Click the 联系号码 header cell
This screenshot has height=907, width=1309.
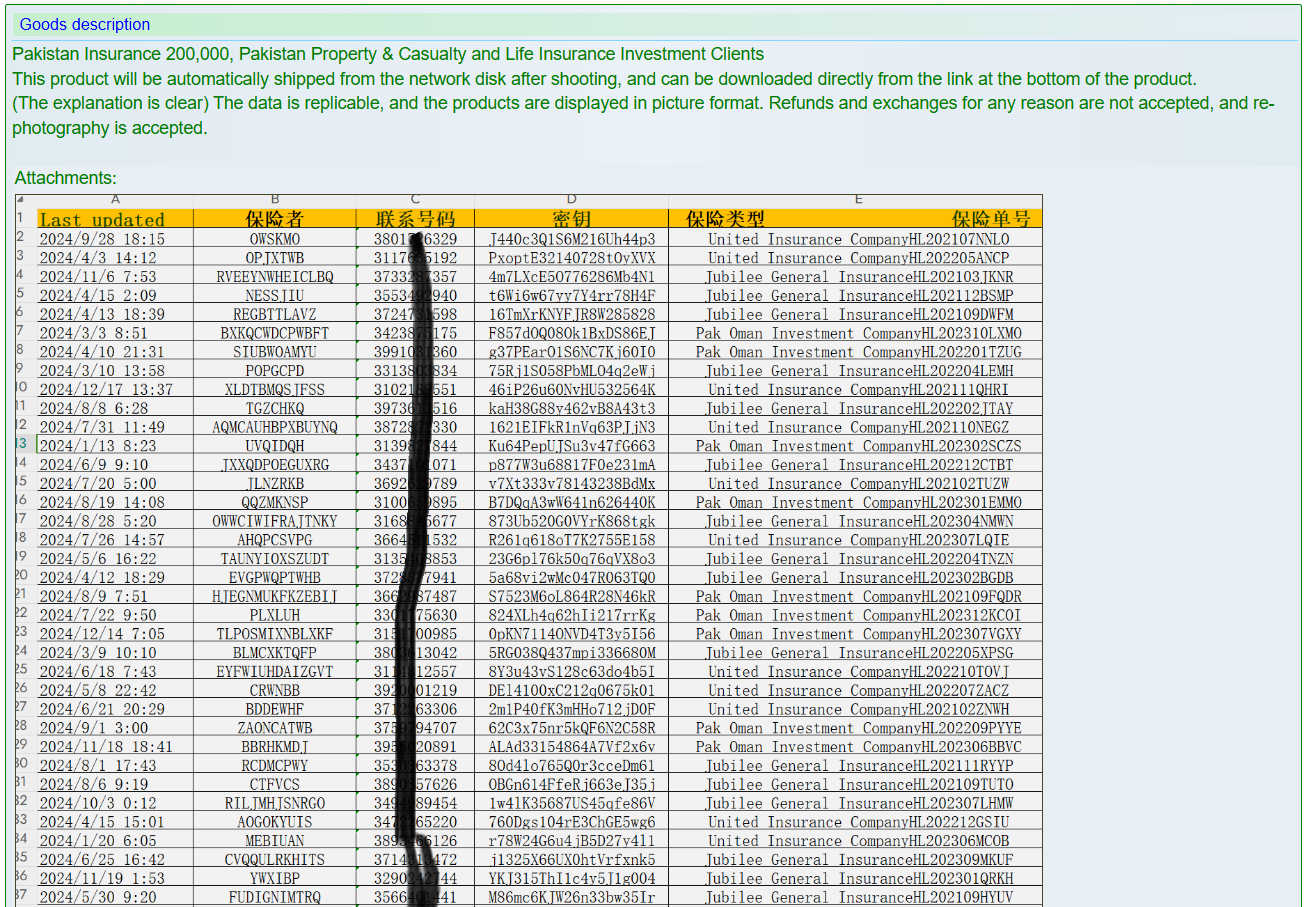coord(415,219)
